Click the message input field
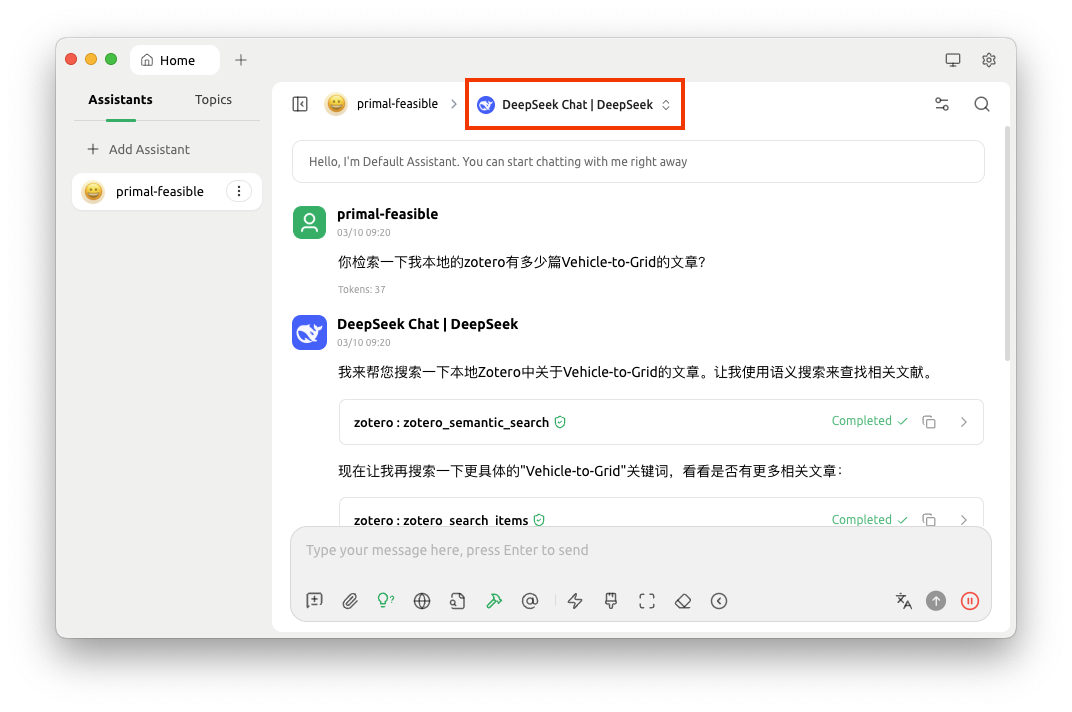1072x712 pixels. [x=640, y=550]
